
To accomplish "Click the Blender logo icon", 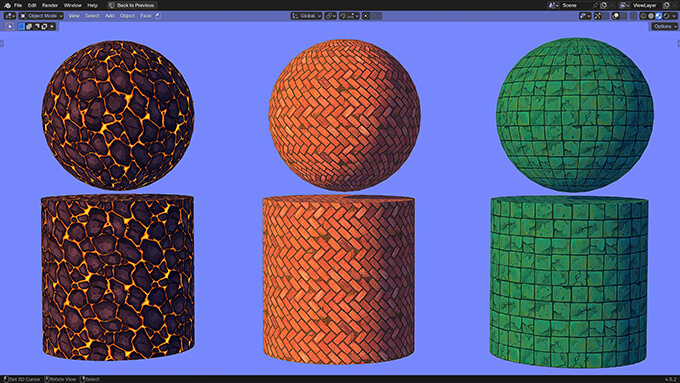I will coord(7,5).
